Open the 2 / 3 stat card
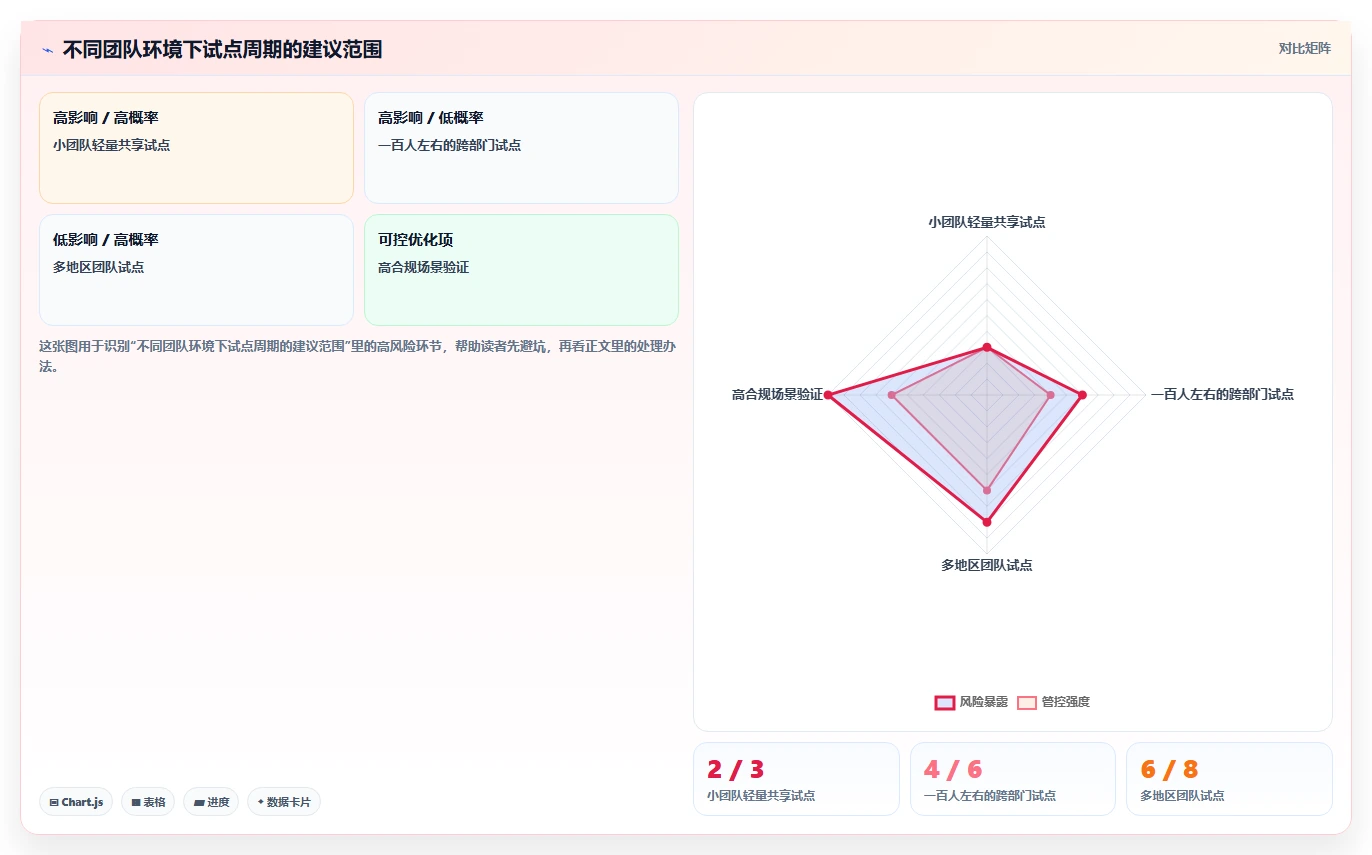This screenshot has height=855, width=1372. pos(796,779)
